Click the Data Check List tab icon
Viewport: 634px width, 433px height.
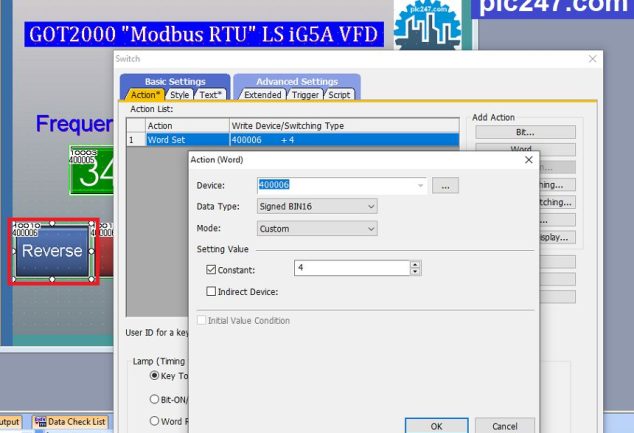(40, 422)
